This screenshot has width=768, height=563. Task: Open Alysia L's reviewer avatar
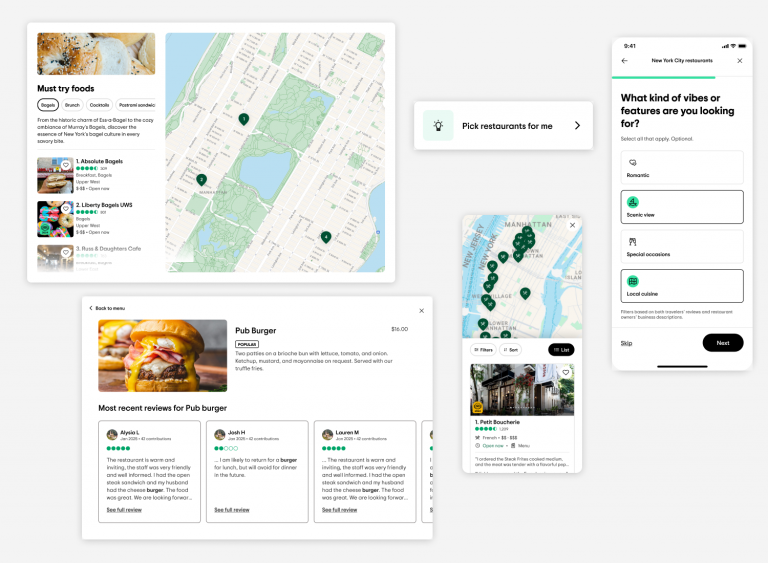[112, 434]
